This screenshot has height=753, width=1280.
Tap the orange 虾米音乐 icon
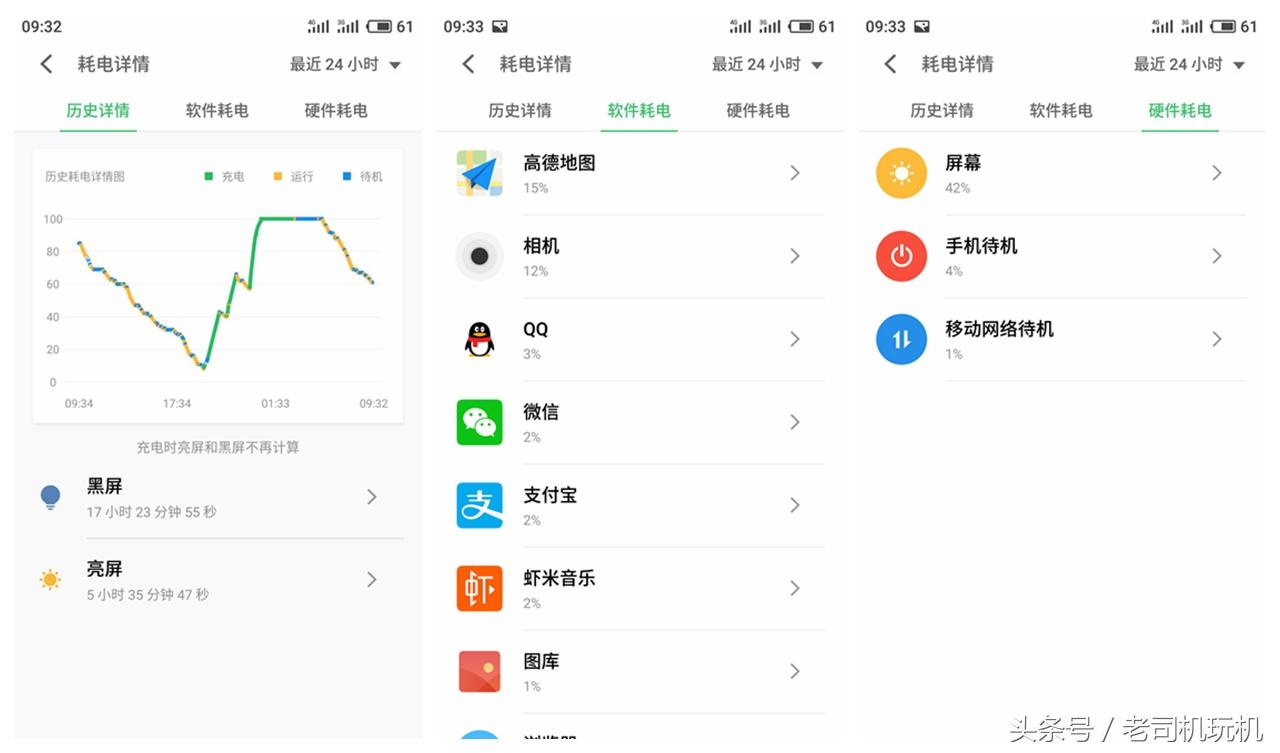[x=480, y=588]
